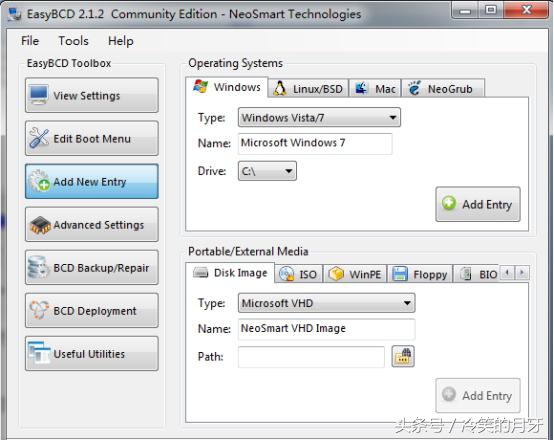
Task: Click the green plus icon on Add Entry
Action: (449, 203)
